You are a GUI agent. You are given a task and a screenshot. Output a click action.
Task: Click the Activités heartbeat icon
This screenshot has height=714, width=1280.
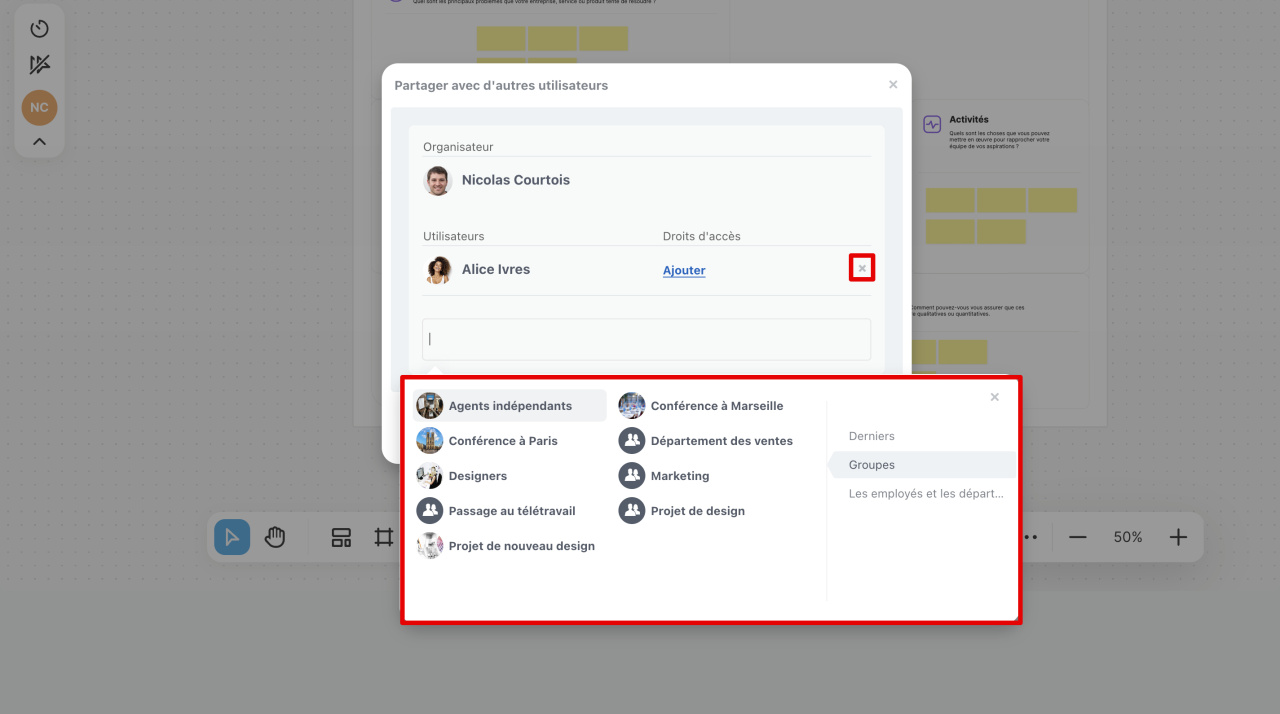932,125
